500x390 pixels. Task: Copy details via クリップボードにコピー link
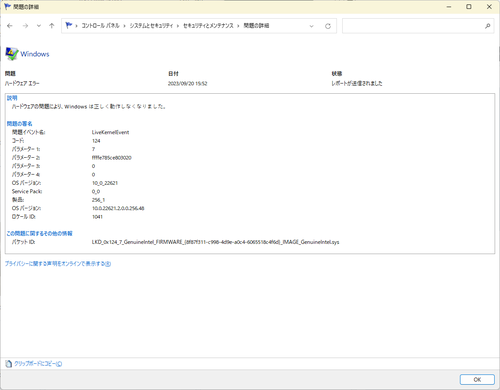[38, 364]
